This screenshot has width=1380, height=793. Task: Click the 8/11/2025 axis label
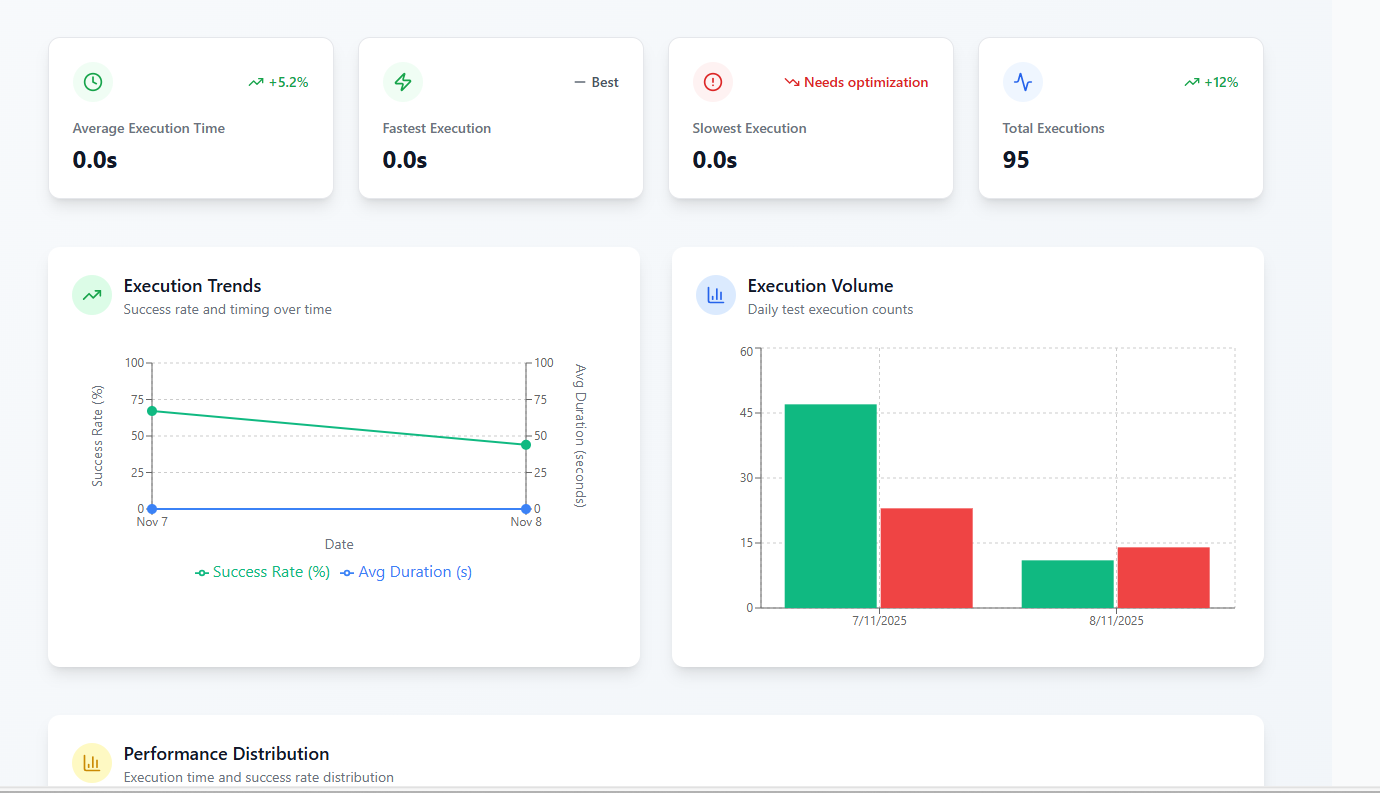point(1116,621)
